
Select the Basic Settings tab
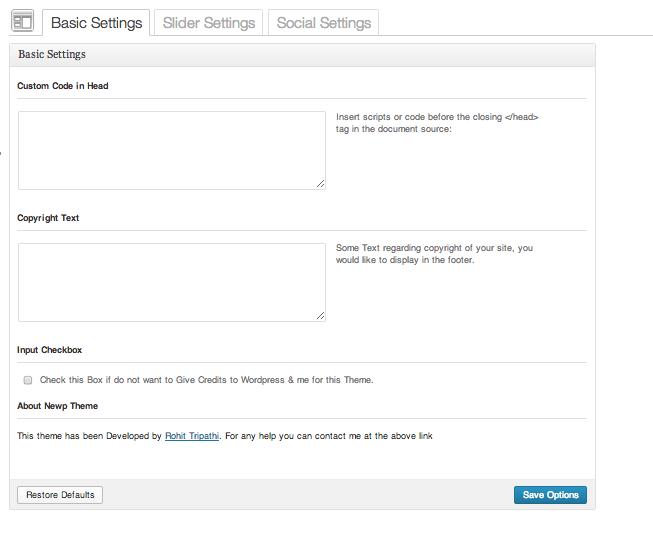pyautogui.click(x=96, y=22)
